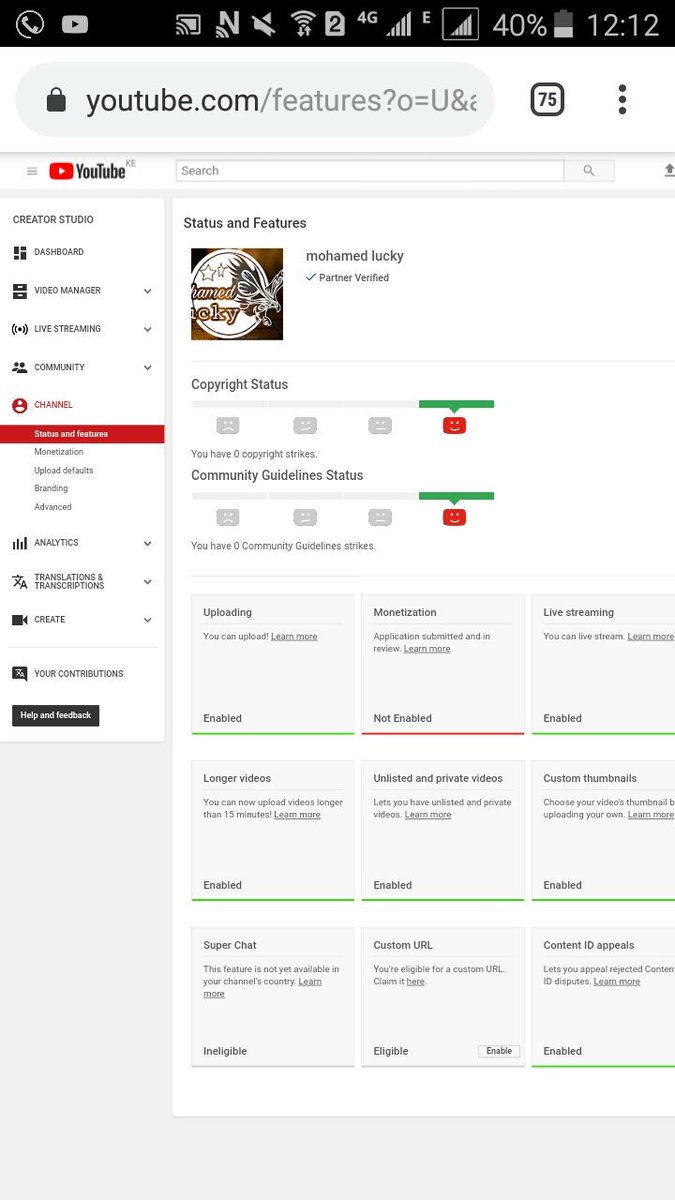
Task: Click 'You have 0 copyright strikes.' text
Action: 254,454
